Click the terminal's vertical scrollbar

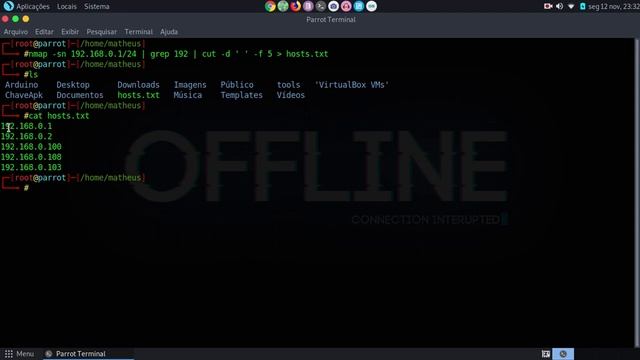click(637, 192)
